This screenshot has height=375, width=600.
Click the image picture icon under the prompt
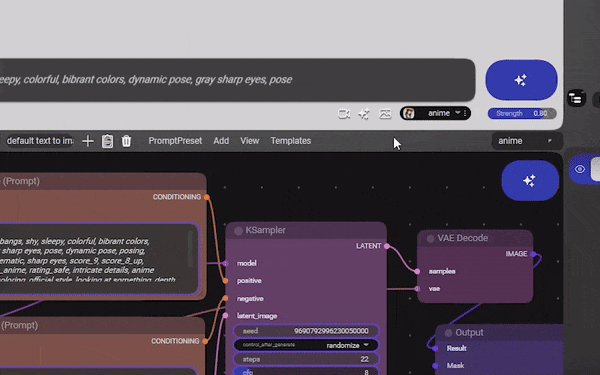click(x=385, y=114)
